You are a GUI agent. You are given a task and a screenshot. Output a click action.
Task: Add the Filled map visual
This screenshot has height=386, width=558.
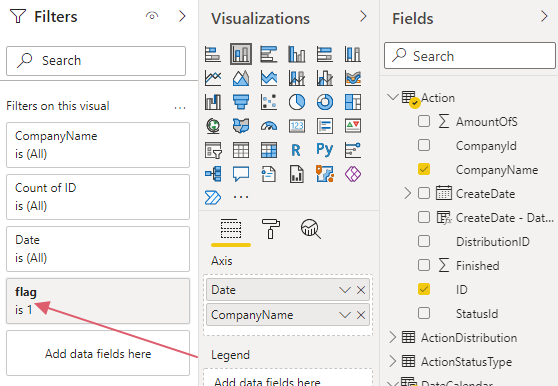coord(241,126)
